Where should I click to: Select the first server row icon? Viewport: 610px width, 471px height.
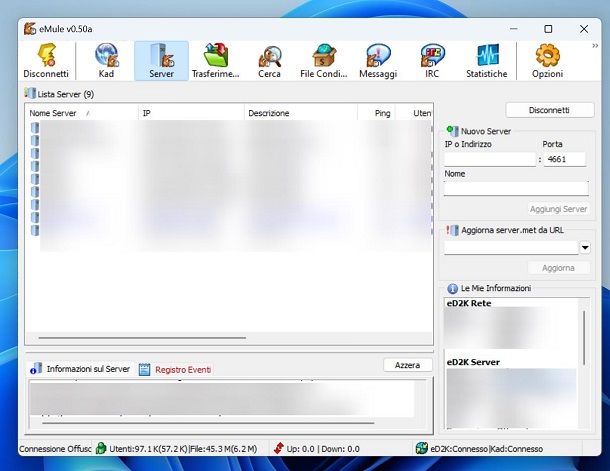(x=35, y=128)
